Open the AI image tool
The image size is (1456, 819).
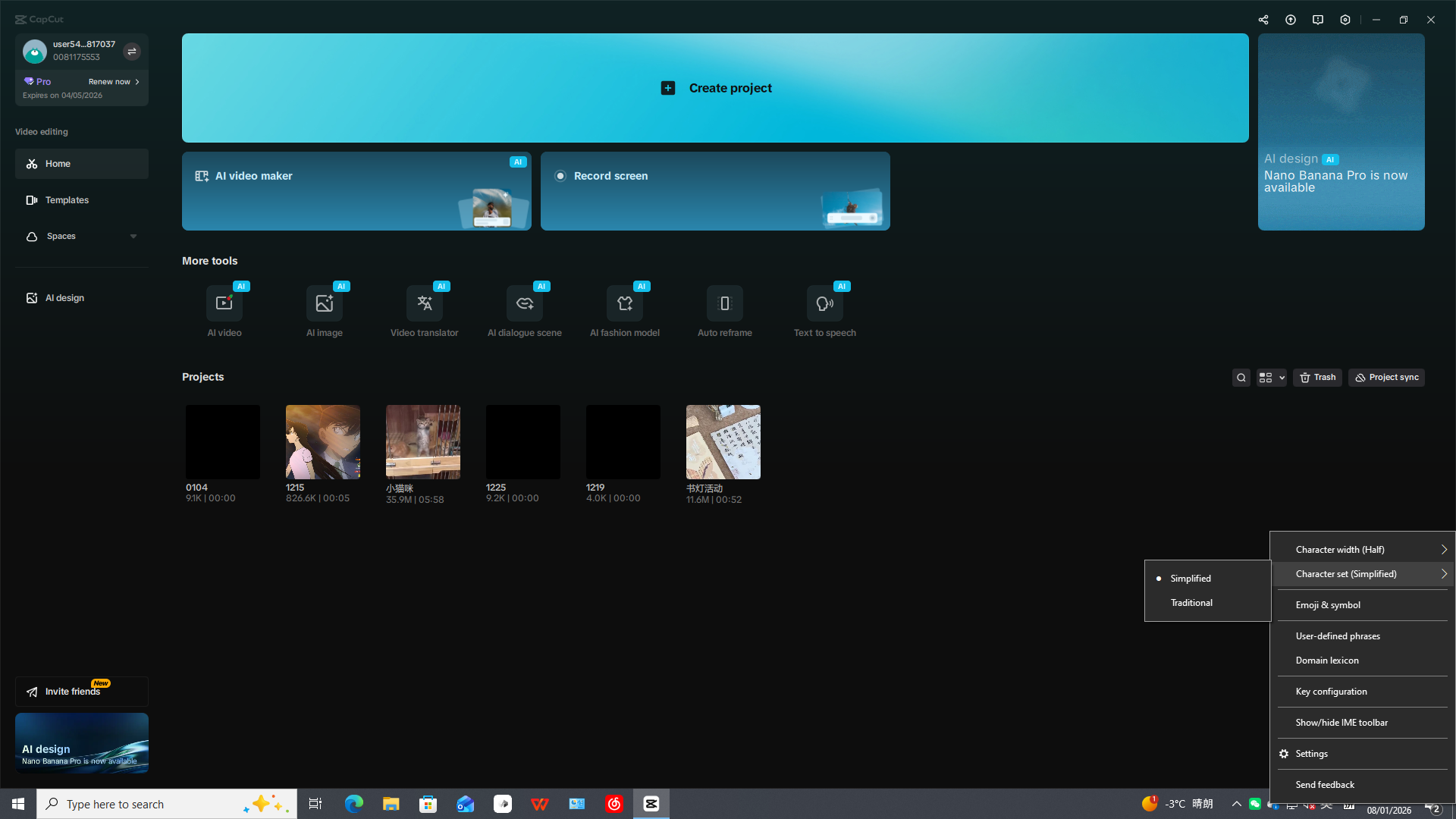pyautogui.click(x=324, y=304)
